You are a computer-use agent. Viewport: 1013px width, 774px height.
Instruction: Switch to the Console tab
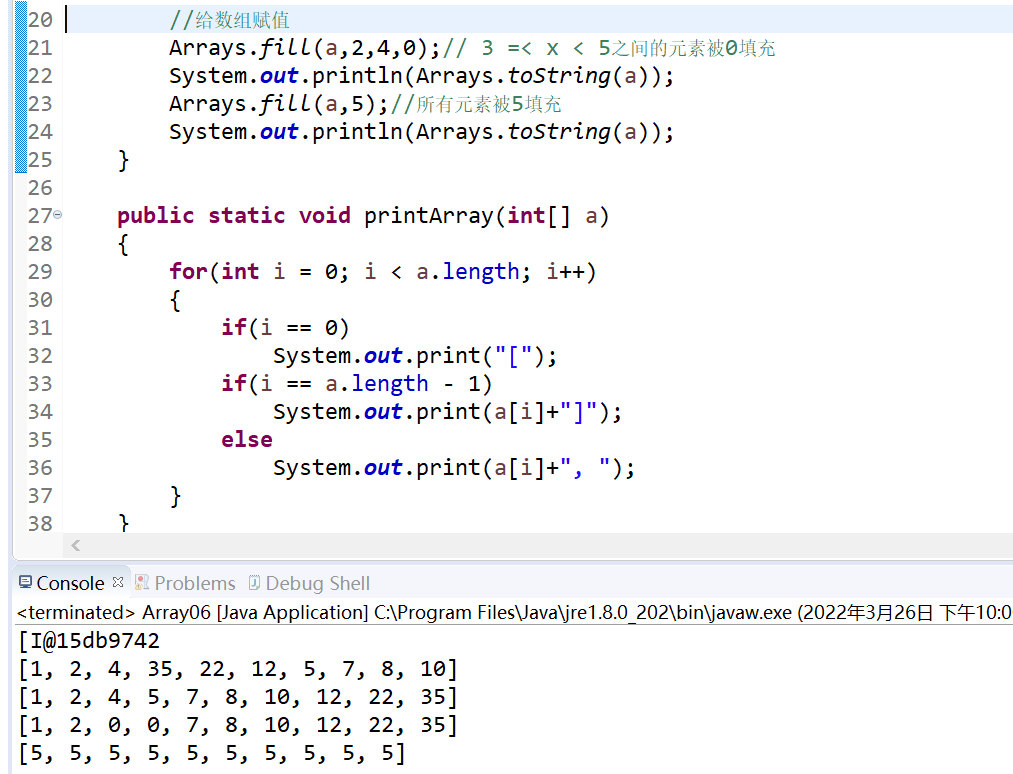pos(70,583)
